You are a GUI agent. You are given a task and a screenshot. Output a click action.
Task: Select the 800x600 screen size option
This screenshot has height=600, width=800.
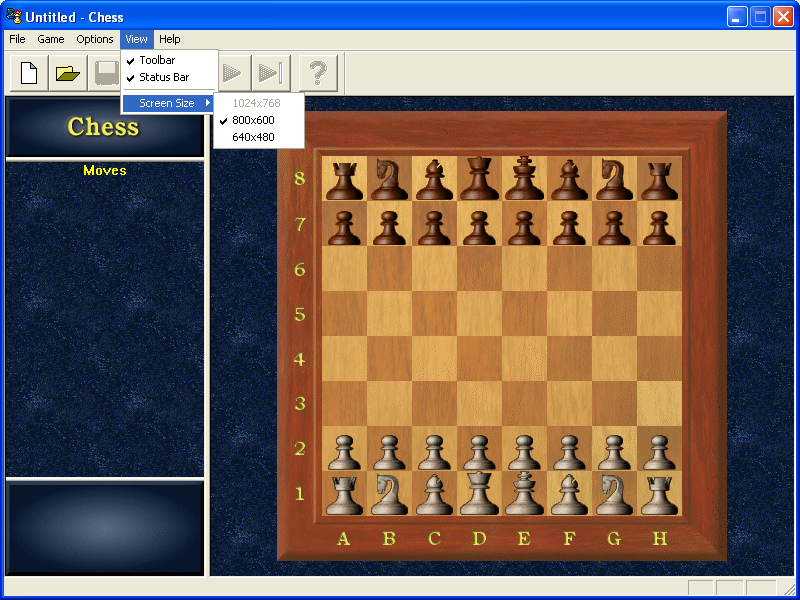(258, 120)
